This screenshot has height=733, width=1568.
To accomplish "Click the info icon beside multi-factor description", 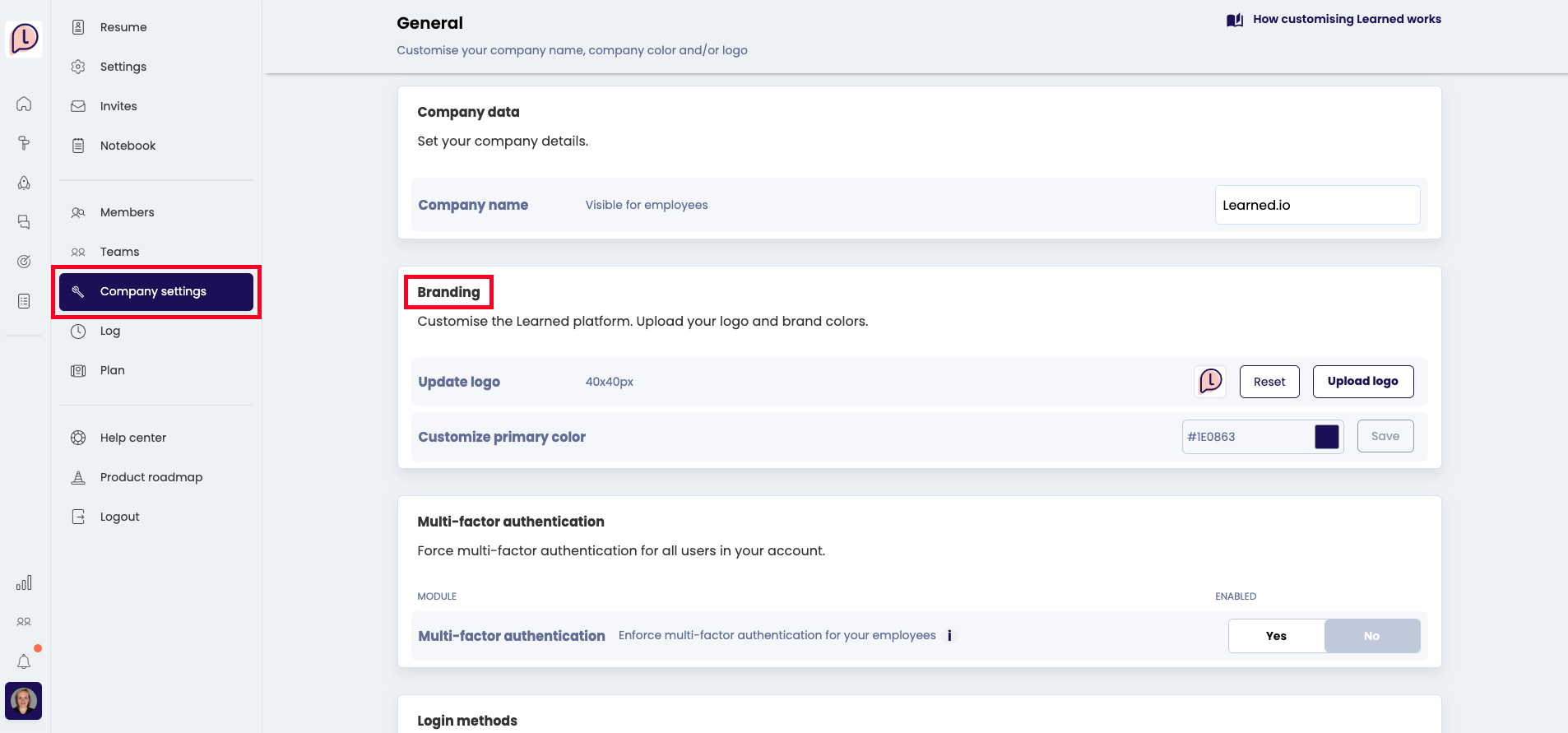I will coord(949,636).
